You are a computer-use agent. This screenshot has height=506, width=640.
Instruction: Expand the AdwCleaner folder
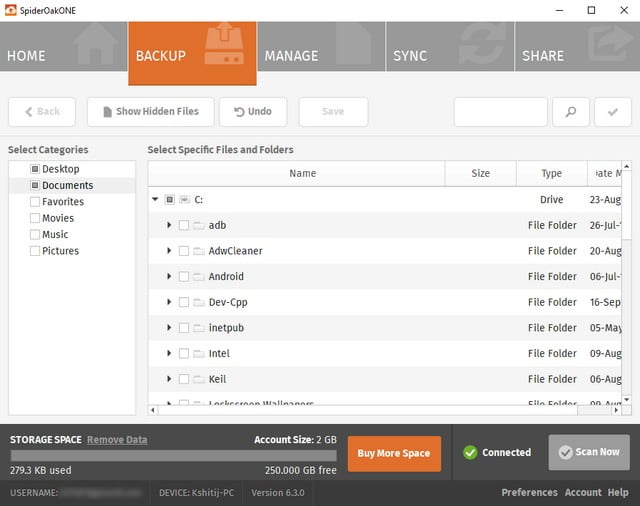[169, 251]
